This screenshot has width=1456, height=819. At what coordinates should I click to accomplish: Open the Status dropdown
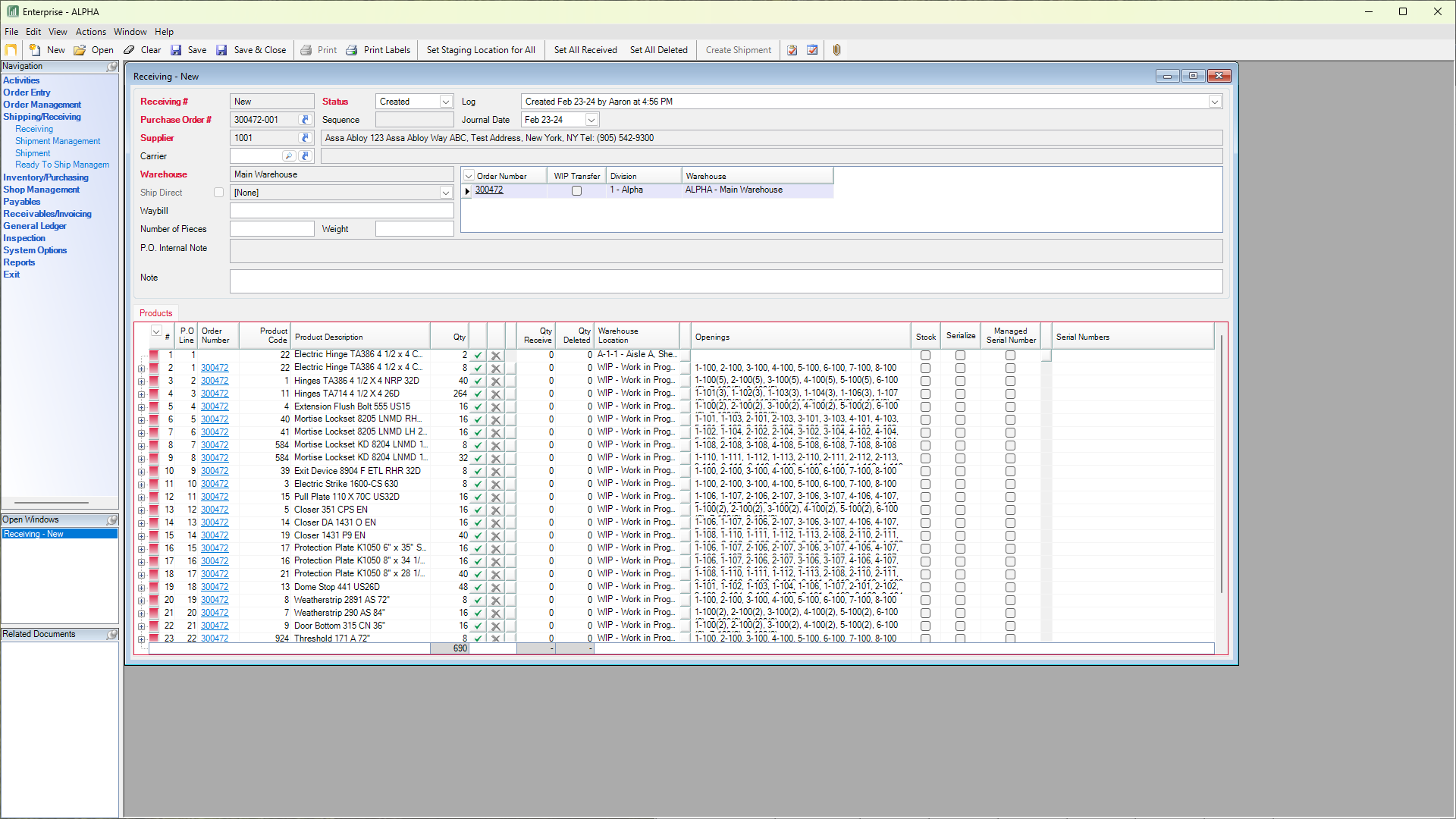[446, 102]
